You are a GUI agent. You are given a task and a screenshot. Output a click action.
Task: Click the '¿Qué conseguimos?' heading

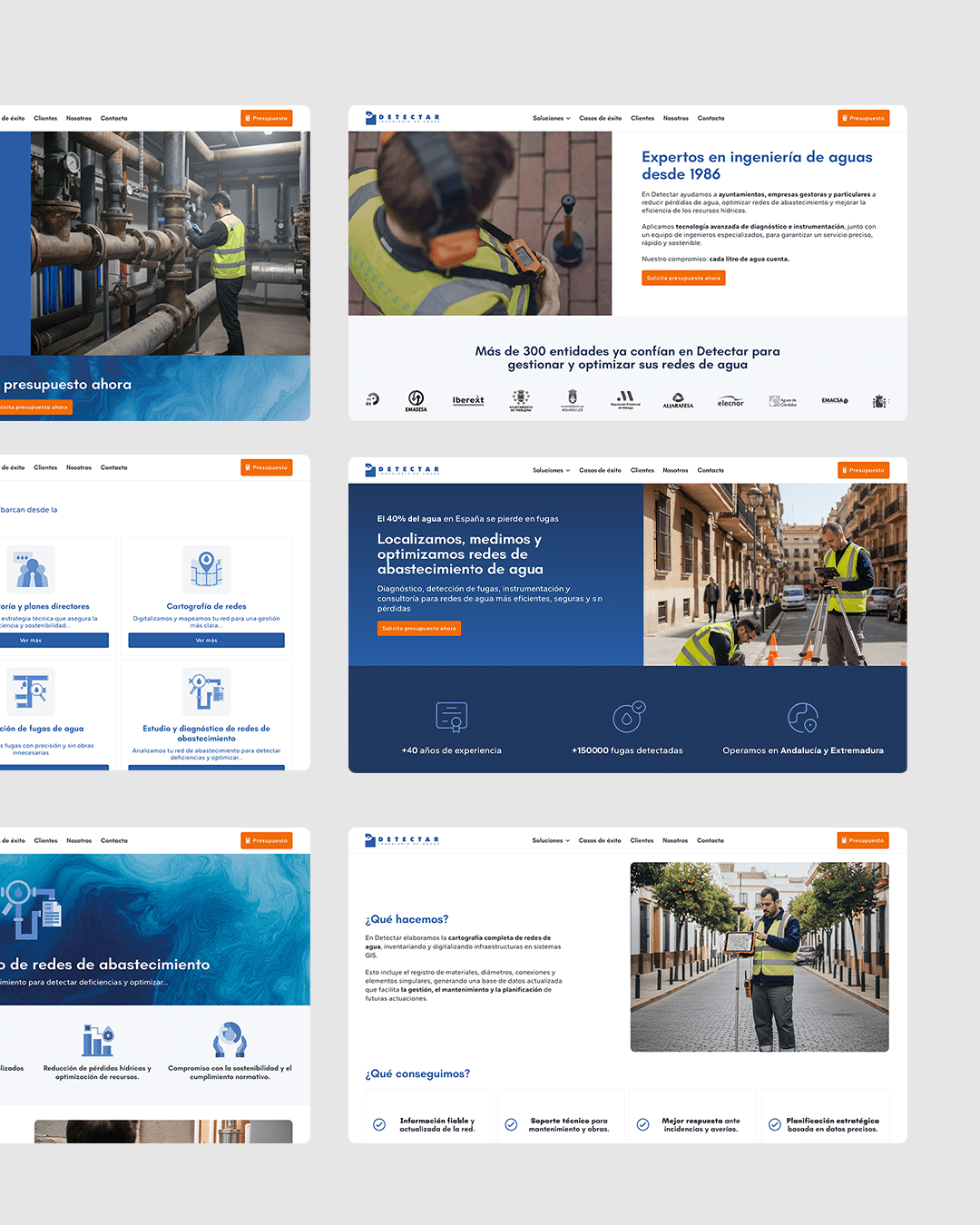point(417,1073)
